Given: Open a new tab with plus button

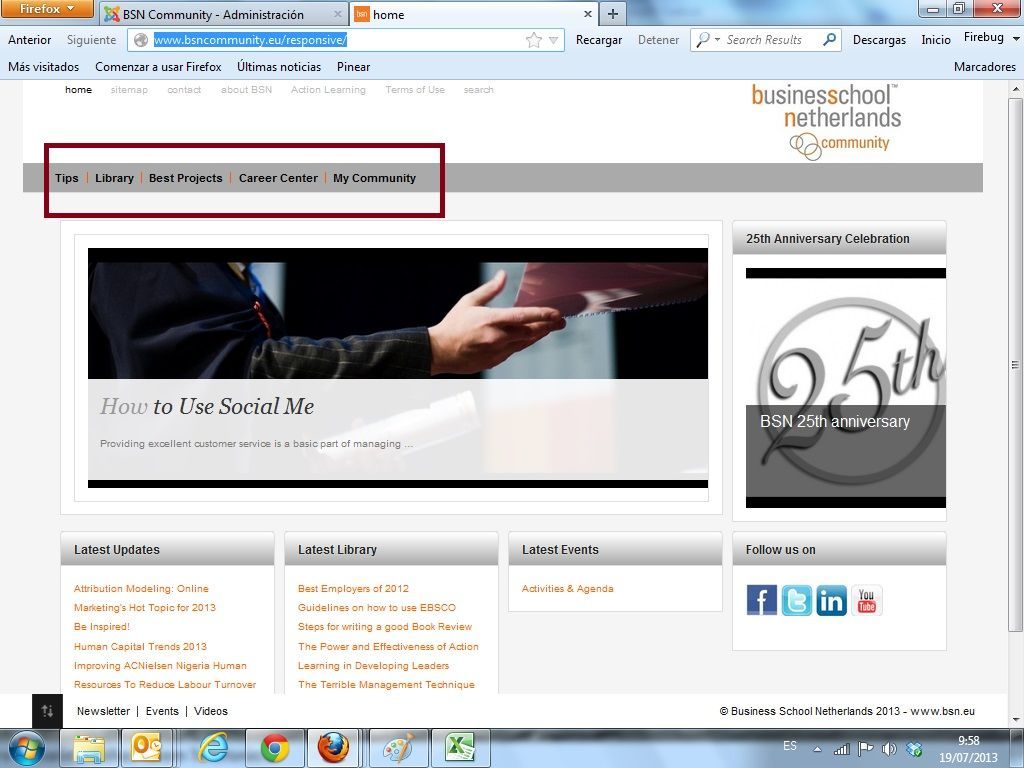Looking at the screenshot, I should [x=613, y=14].
